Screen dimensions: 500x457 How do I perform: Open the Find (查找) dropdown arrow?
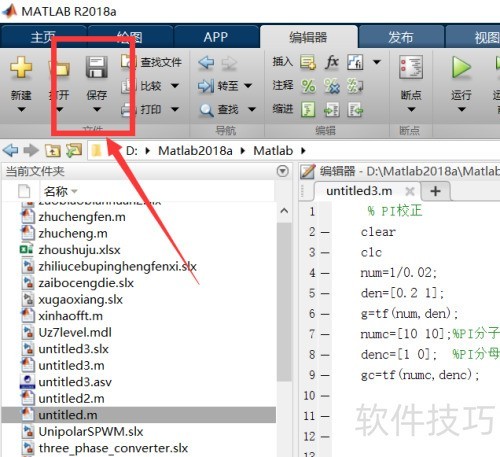click(252, 109)
